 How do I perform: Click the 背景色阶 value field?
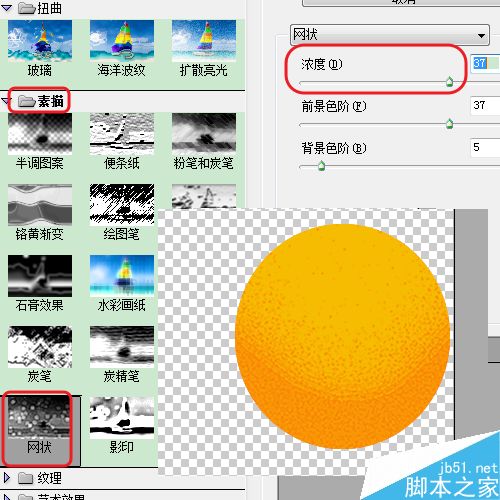[485, 147]
